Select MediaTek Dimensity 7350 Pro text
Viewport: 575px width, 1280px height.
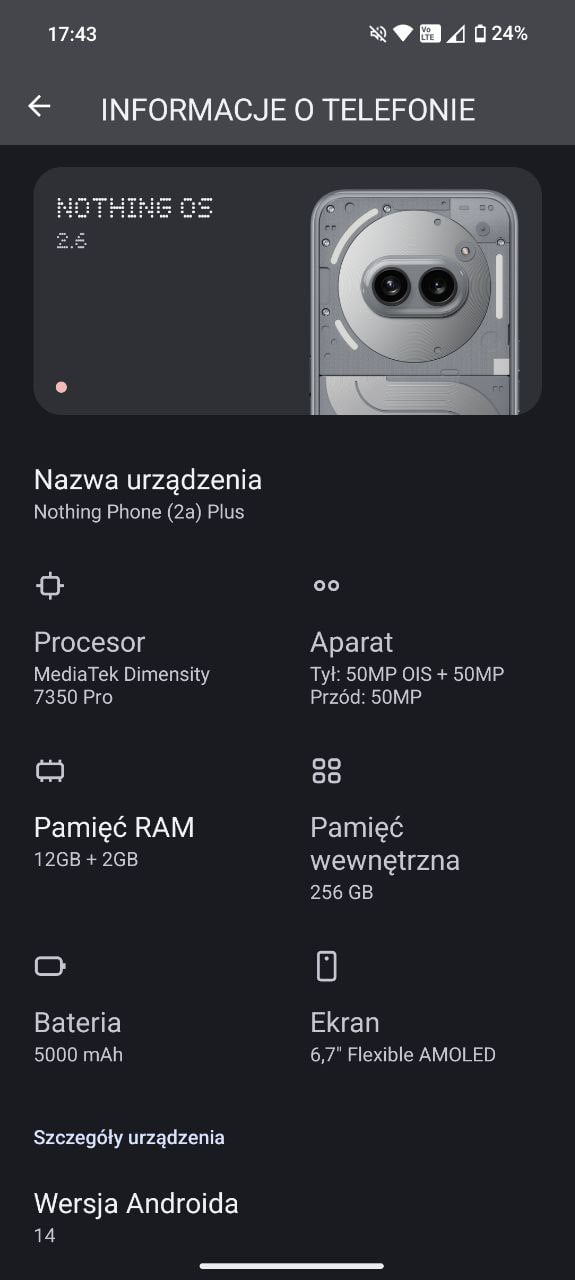(x=122, y=686)
